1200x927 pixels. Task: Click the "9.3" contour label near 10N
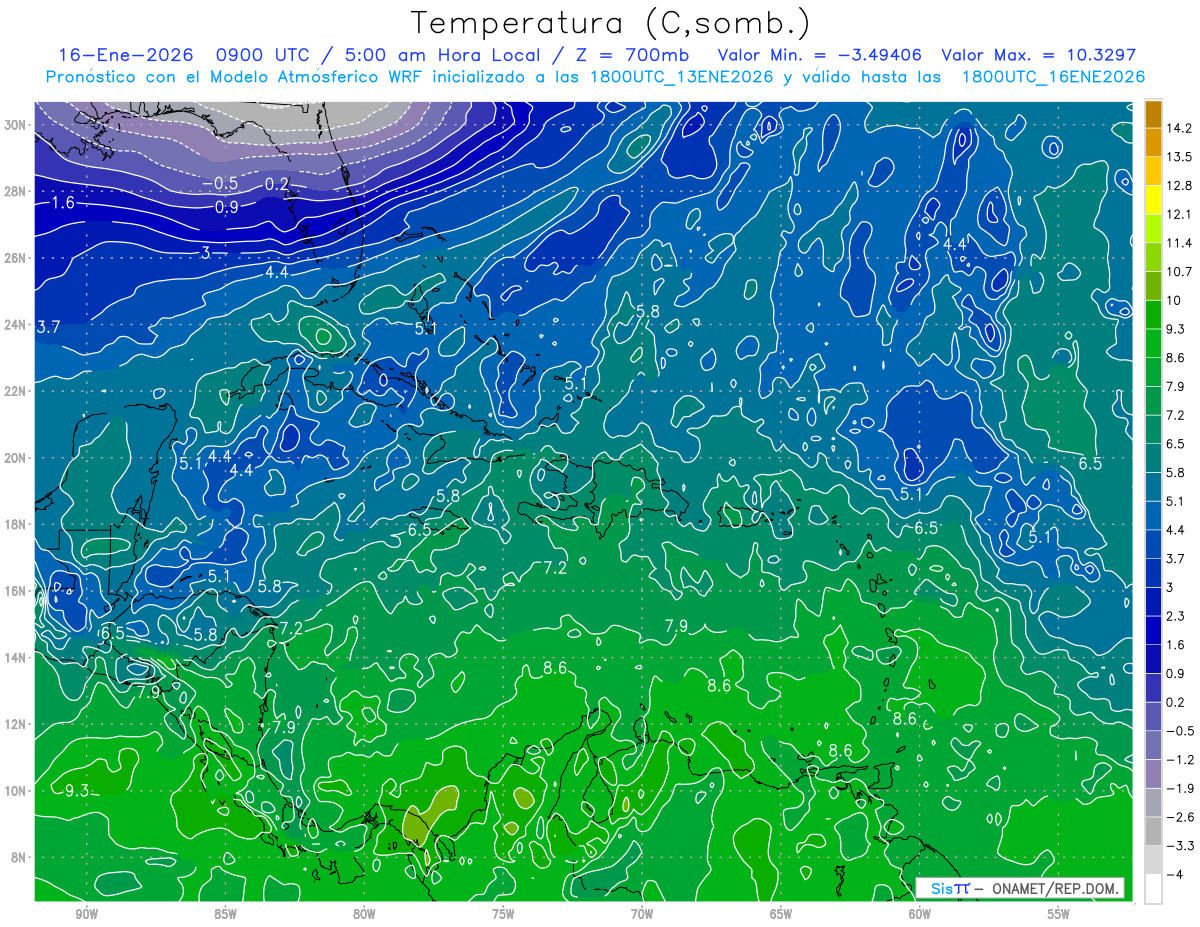[77, 791]
